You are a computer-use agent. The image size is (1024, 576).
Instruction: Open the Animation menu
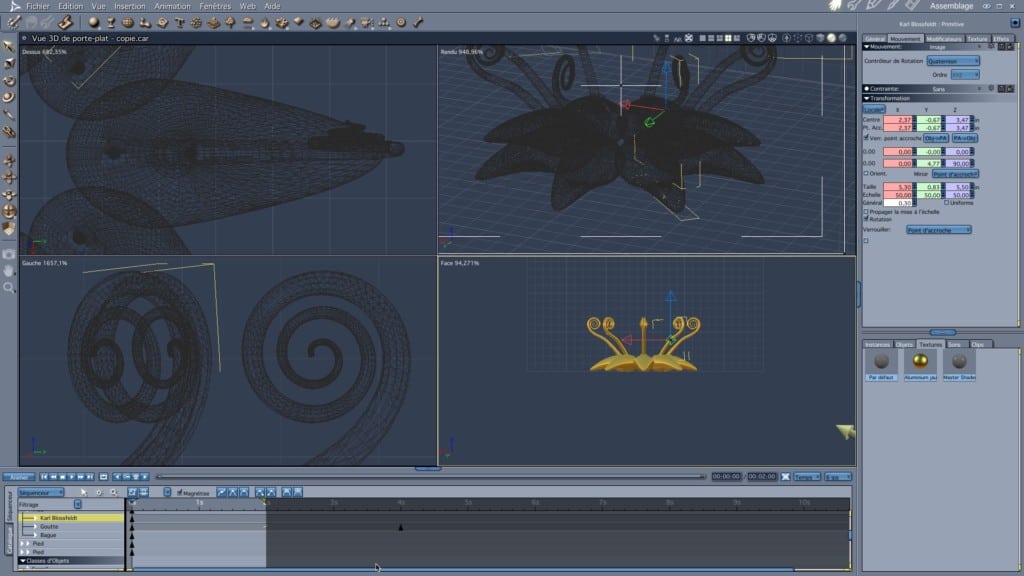click(x=172, y=6)
